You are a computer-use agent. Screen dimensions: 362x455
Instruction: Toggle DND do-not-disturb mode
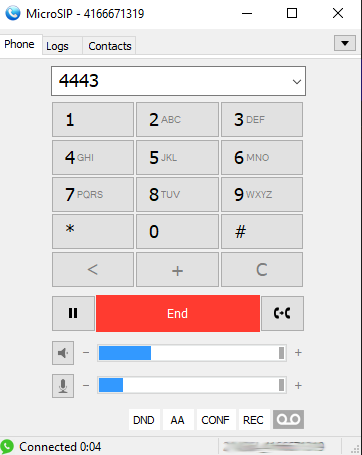pyautogui.click(x=144, y=420)
